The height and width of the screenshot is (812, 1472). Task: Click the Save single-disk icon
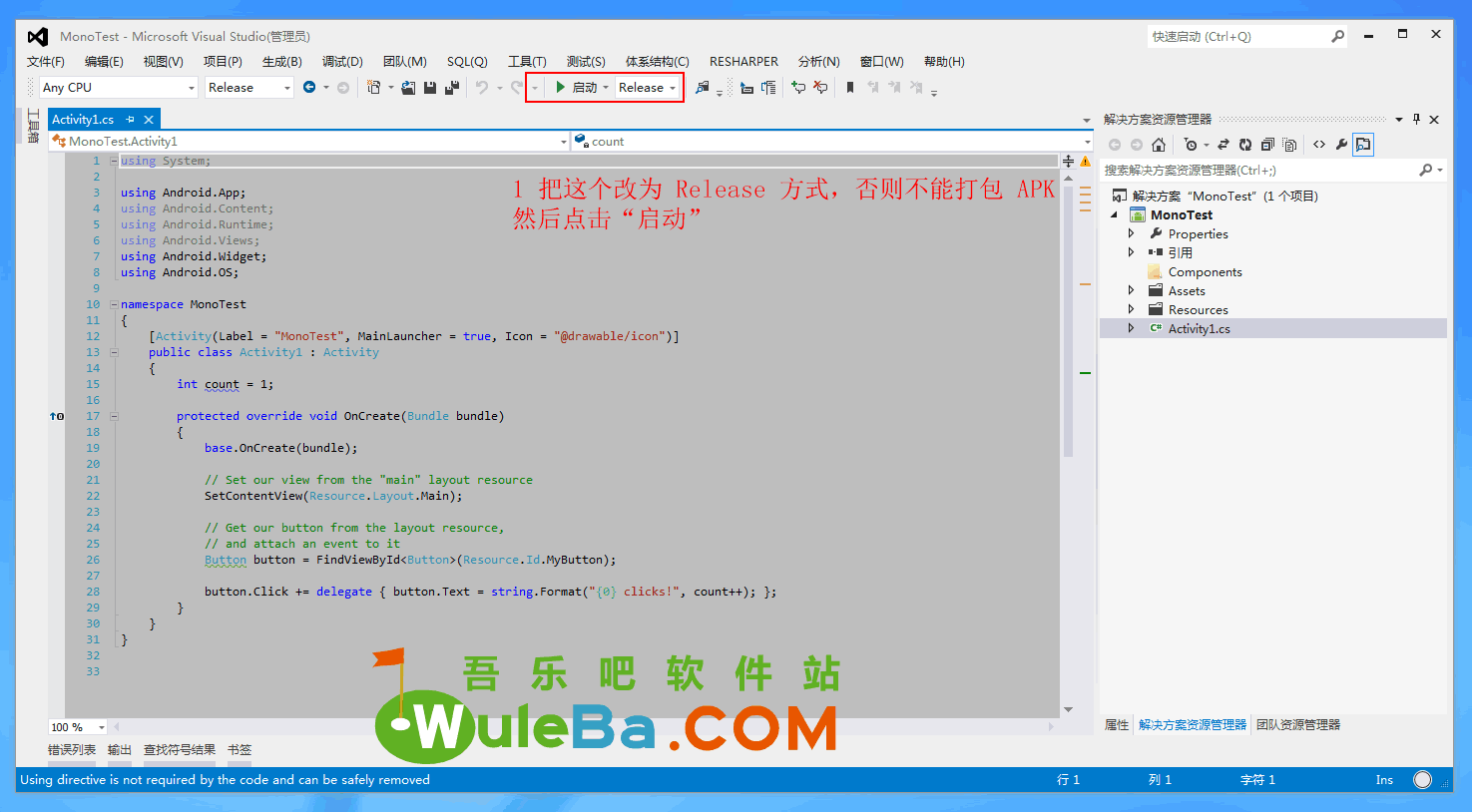[x=430, y=88]
